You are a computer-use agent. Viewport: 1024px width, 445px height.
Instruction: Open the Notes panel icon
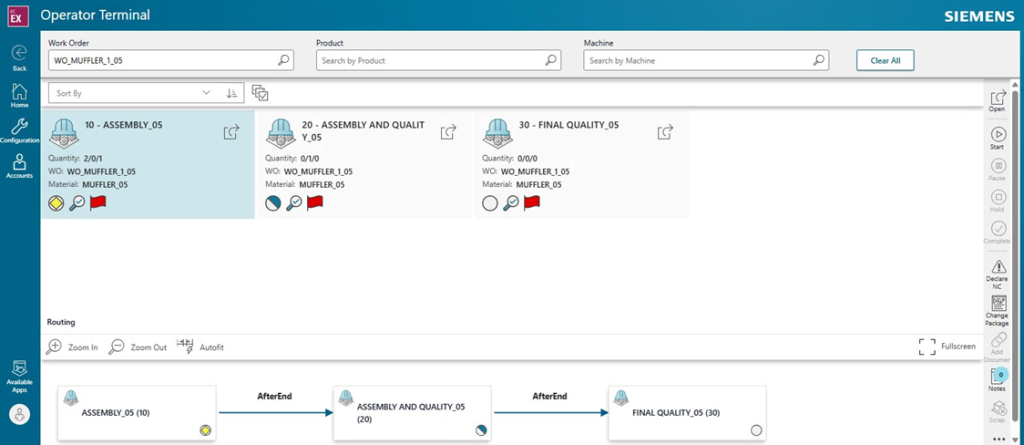tap(997, 376)
